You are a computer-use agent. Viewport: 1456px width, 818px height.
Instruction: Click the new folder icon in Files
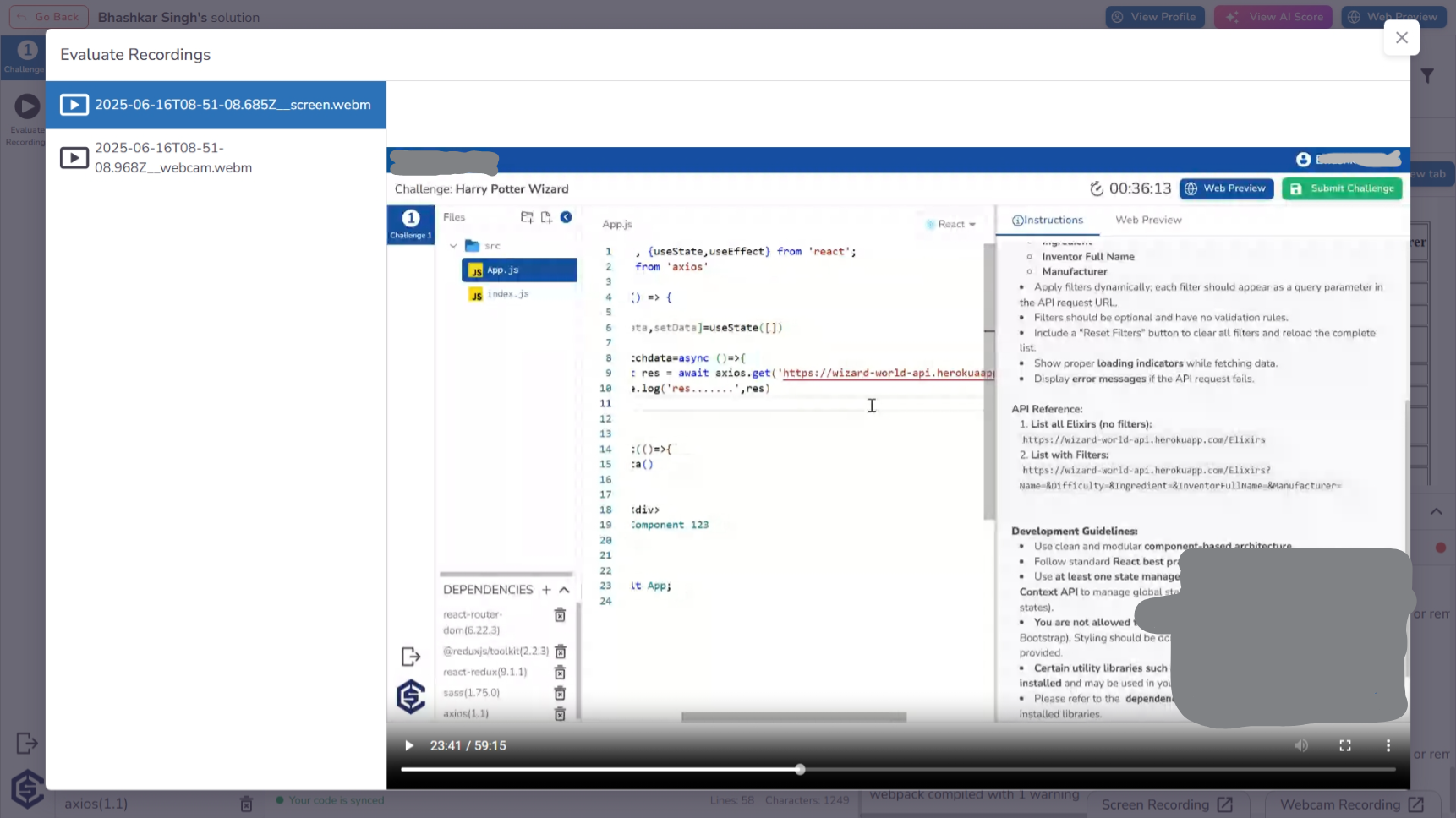527,218
